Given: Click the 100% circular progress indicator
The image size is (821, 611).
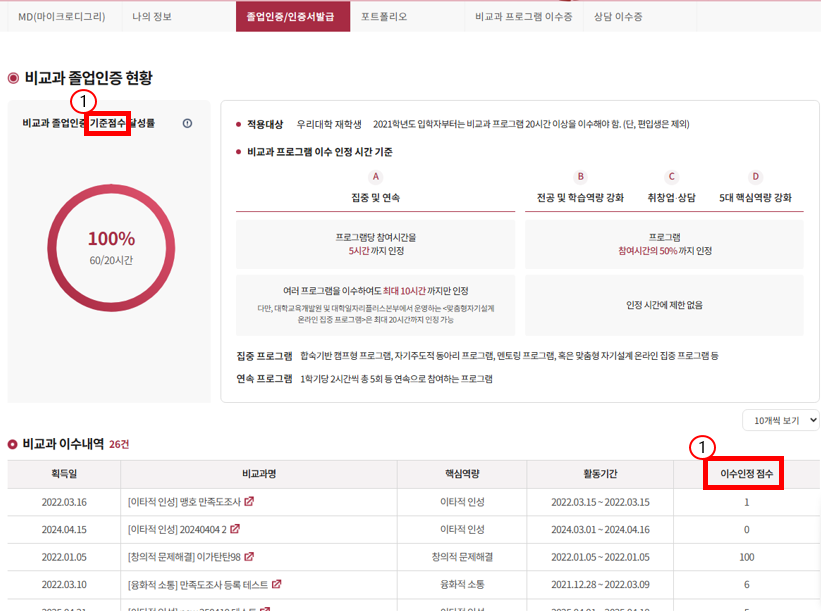Looking at the screenshot, I should (x=111, y=249).
